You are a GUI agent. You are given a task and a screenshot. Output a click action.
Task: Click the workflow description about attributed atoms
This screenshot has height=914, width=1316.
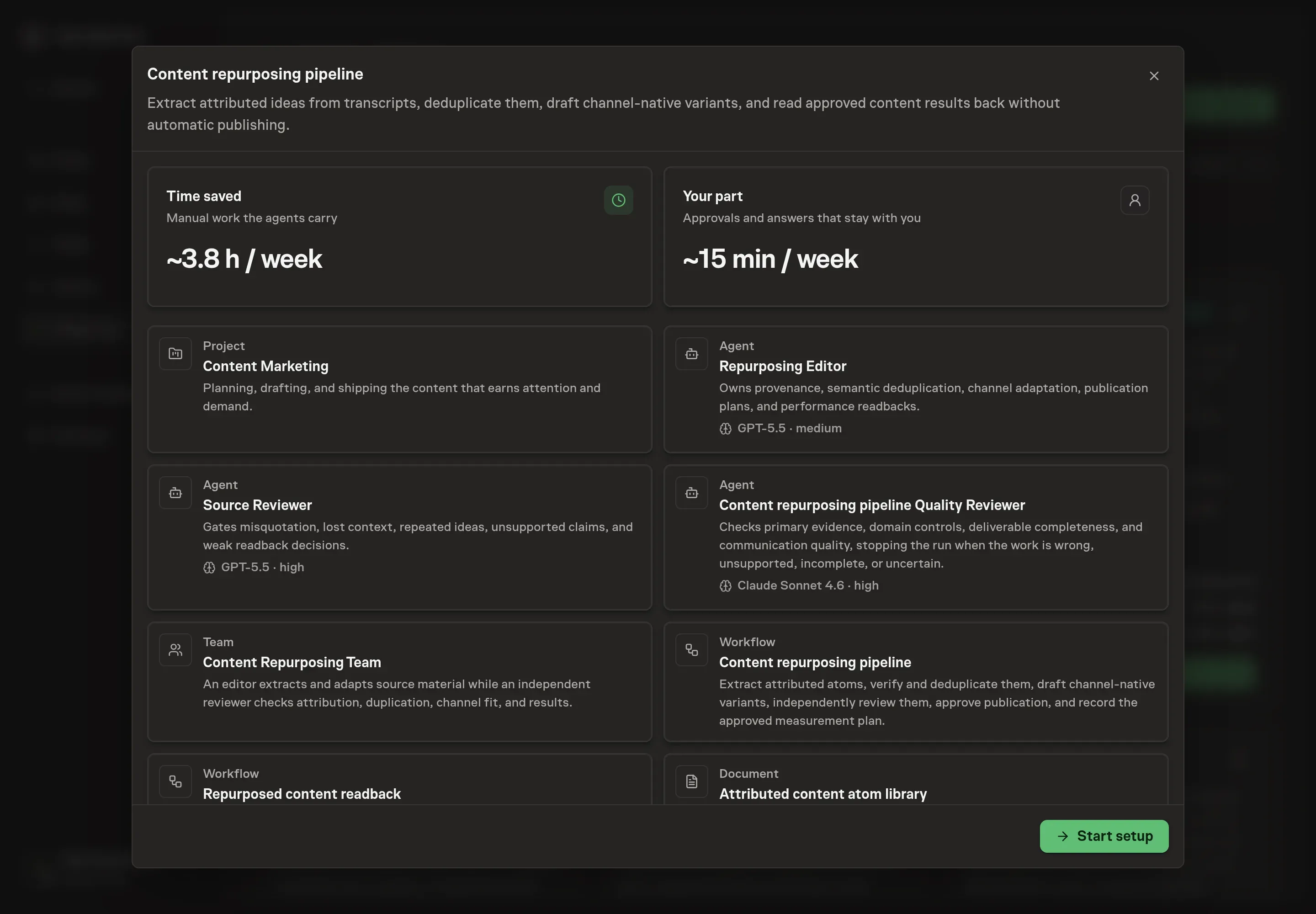point(937,702)
